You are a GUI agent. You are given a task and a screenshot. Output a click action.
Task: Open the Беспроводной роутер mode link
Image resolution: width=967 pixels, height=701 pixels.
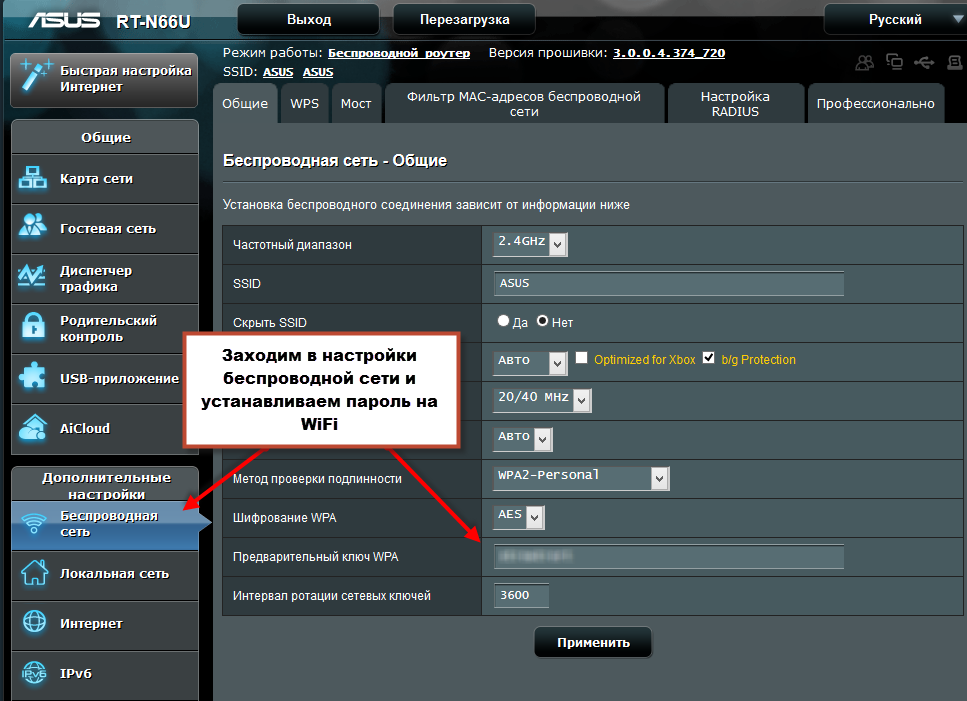(399, 53)
